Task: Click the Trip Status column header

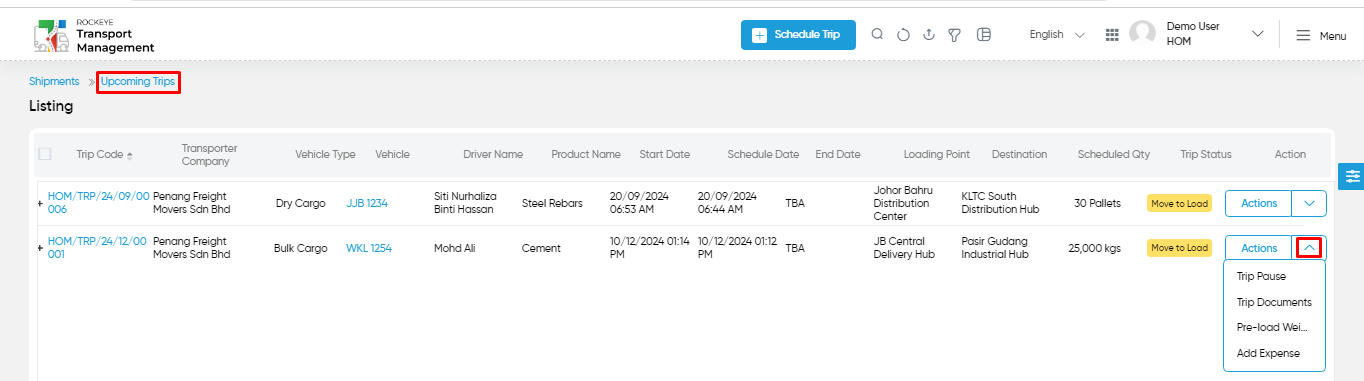Action: point(1206,154)
